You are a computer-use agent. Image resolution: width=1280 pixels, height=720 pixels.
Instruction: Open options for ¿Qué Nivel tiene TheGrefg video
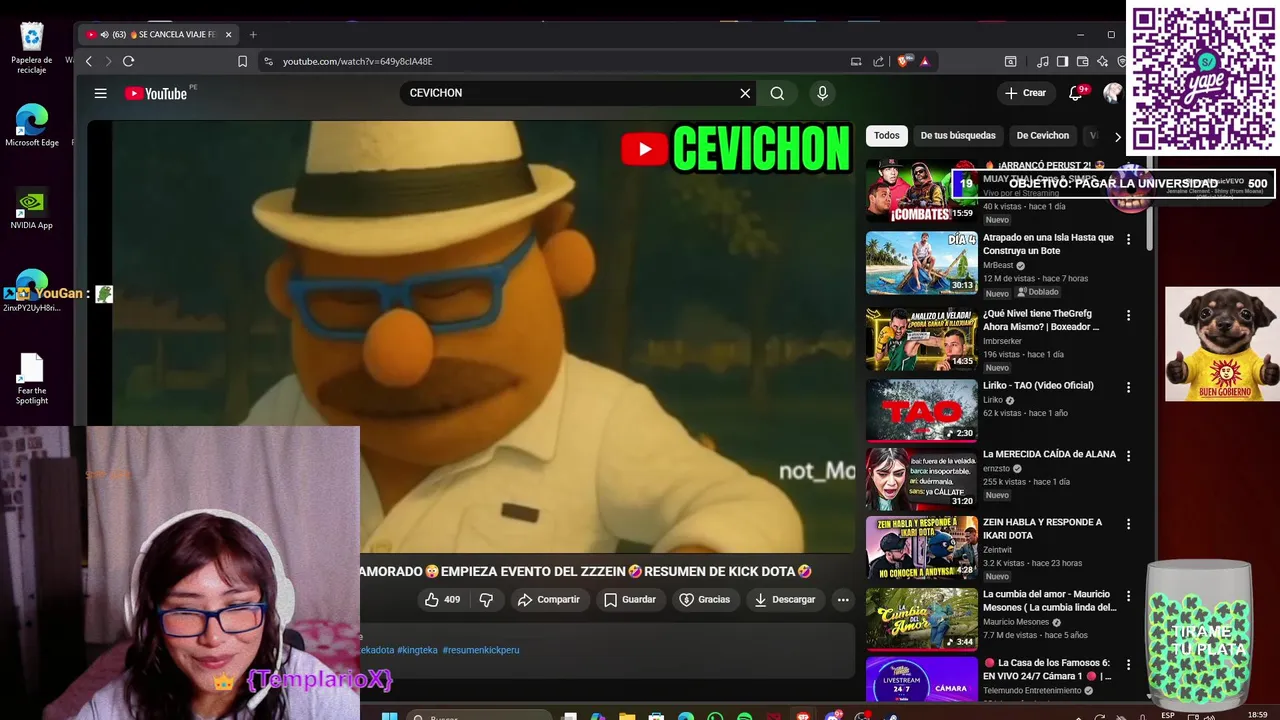(x=1128, y=316)
